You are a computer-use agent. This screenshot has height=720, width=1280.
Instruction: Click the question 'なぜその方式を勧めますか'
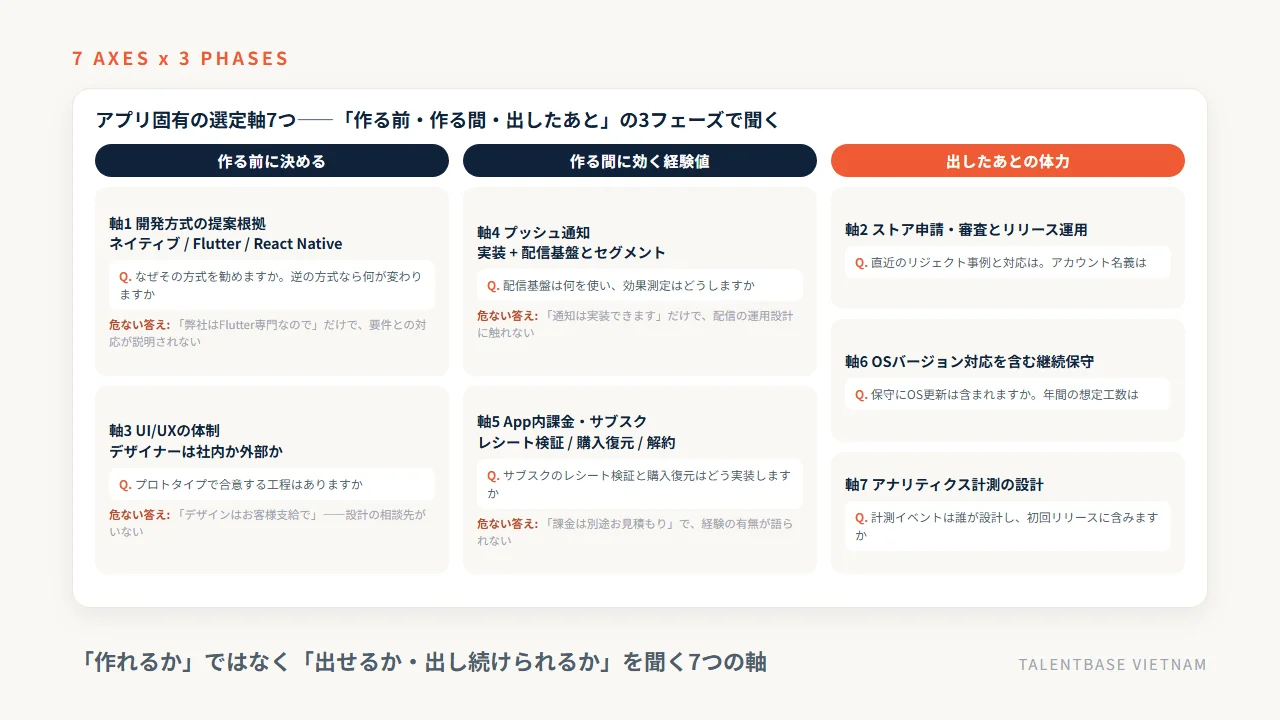[272, 285]
